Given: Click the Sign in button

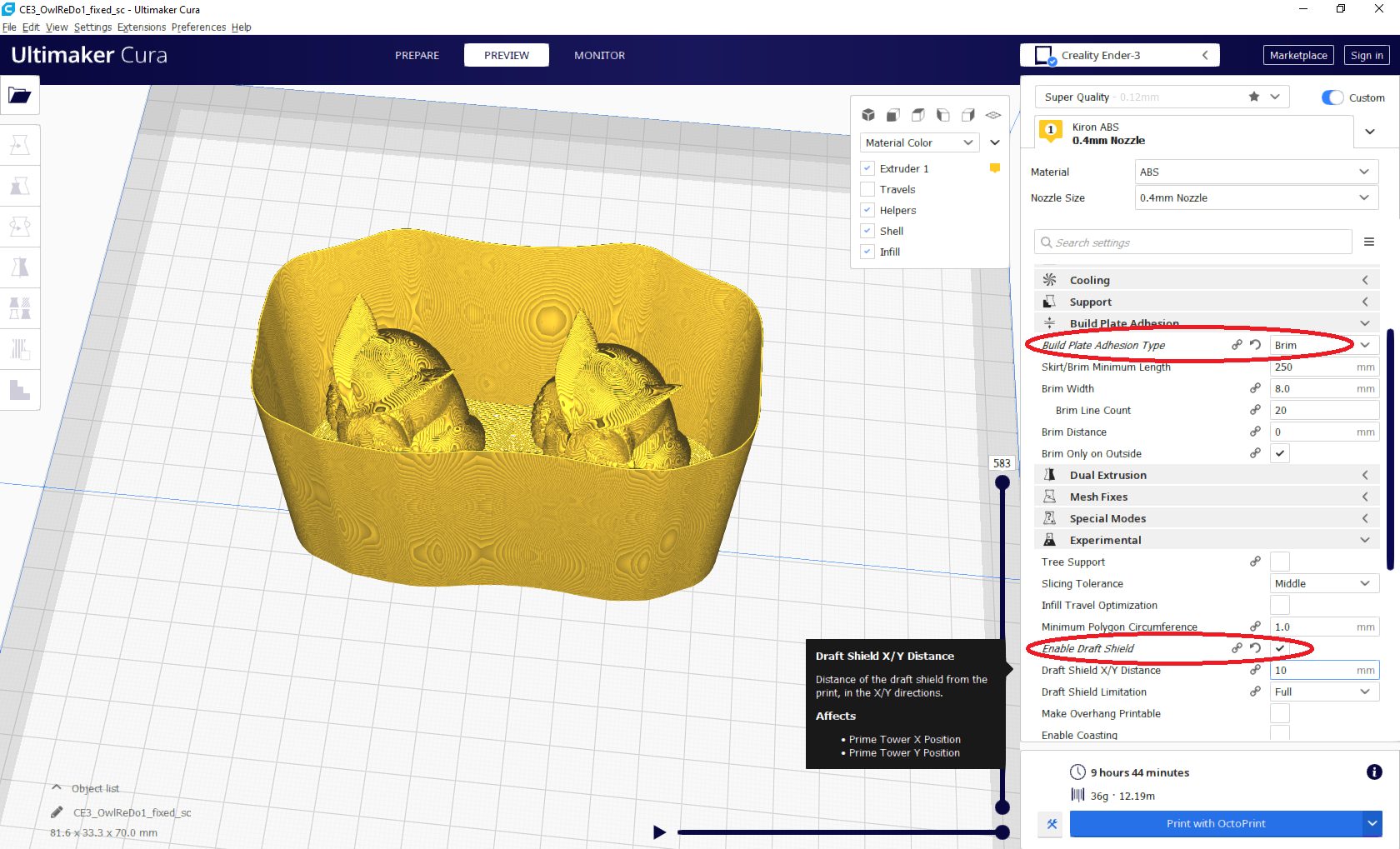Looking at the screenshot, I should click(1367, 55).
